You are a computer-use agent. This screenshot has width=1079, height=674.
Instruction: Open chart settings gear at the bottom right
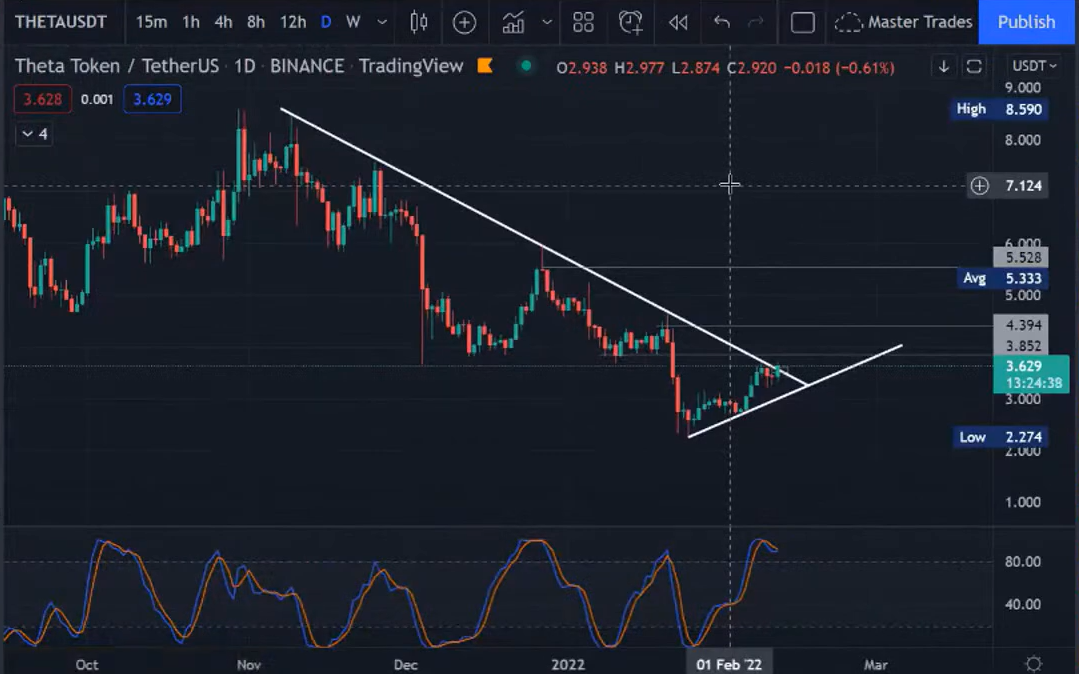pyautogui.click(x=1034, y=664)
